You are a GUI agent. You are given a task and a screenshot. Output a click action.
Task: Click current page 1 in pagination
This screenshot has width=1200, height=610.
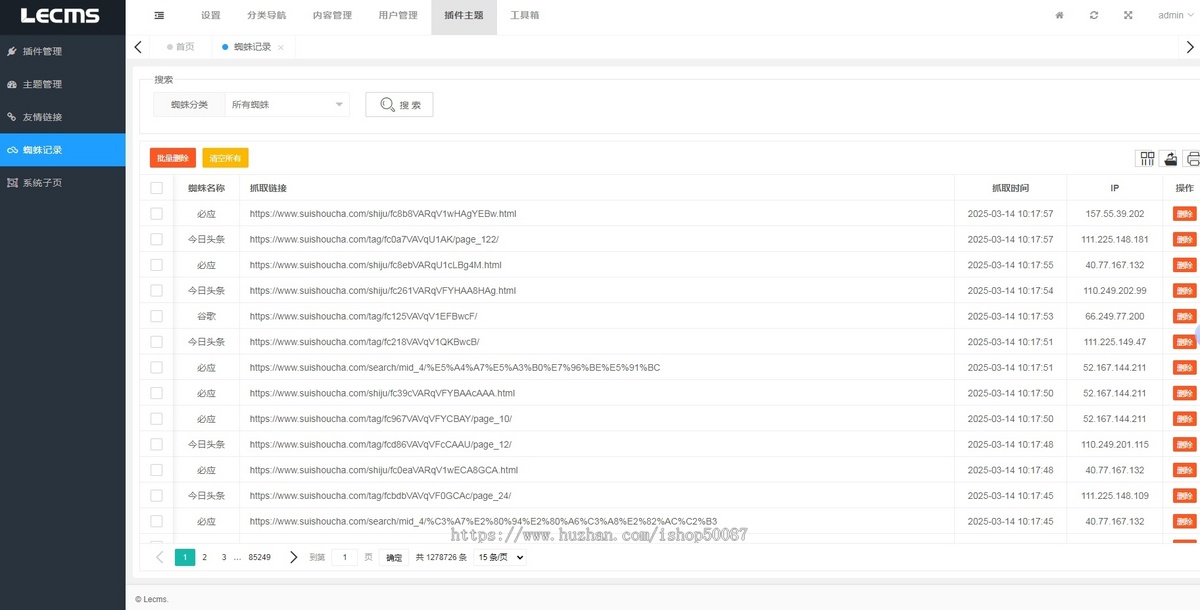[x=185, y=557]
